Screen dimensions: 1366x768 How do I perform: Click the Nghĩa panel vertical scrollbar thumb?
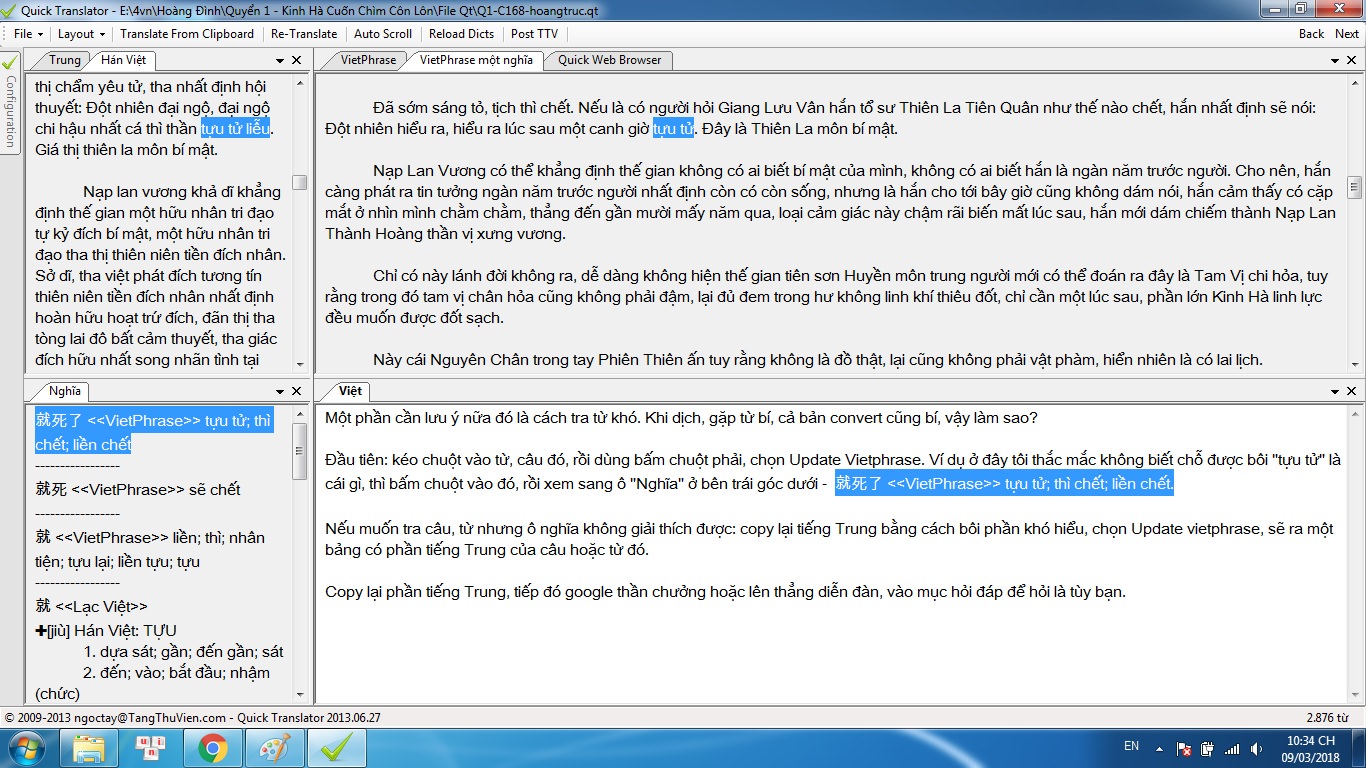[x=299, y=451]
